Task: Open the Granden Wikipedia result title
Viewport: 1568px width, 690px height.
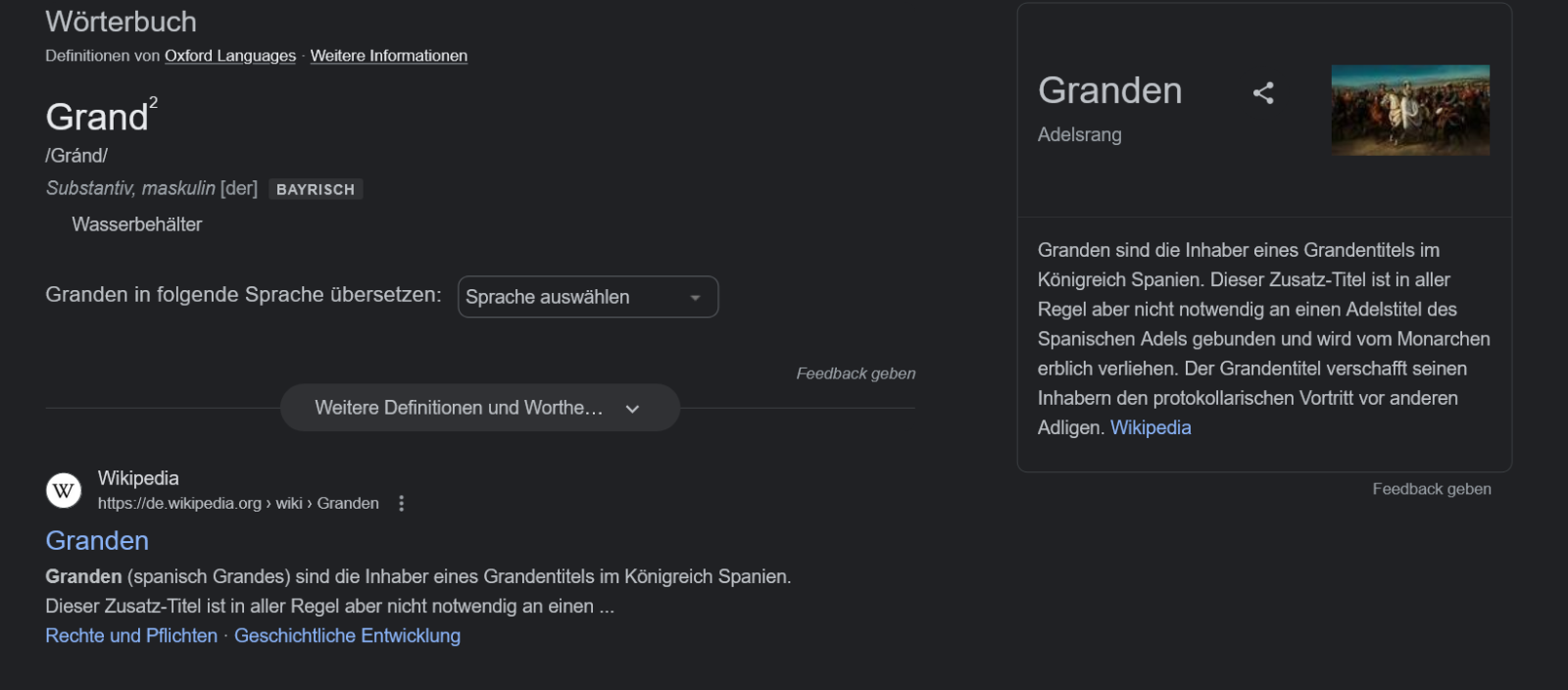Action: [97, 541]
